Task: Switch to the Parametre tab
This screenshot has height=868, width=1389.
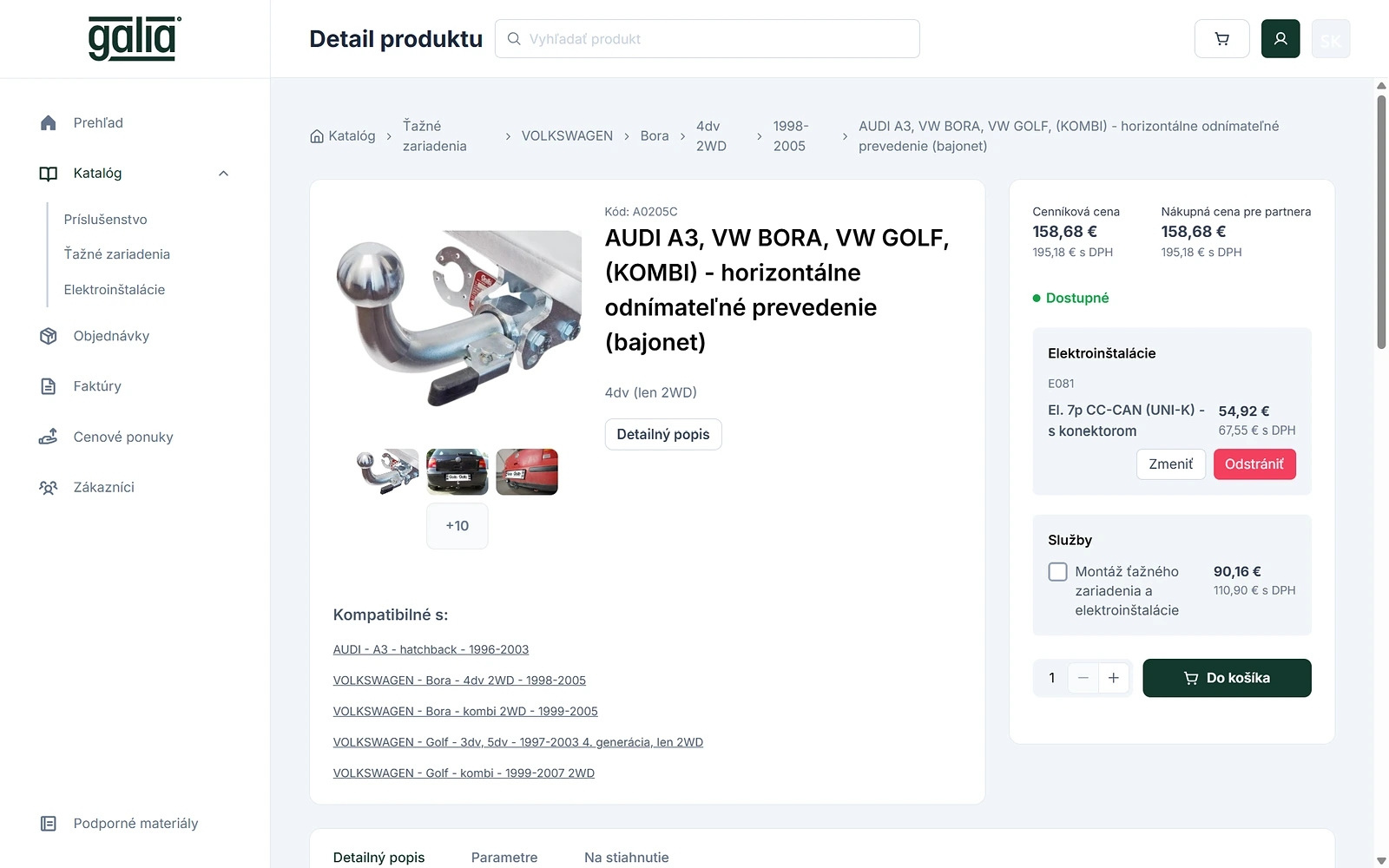Action: (x=504, y=858)
